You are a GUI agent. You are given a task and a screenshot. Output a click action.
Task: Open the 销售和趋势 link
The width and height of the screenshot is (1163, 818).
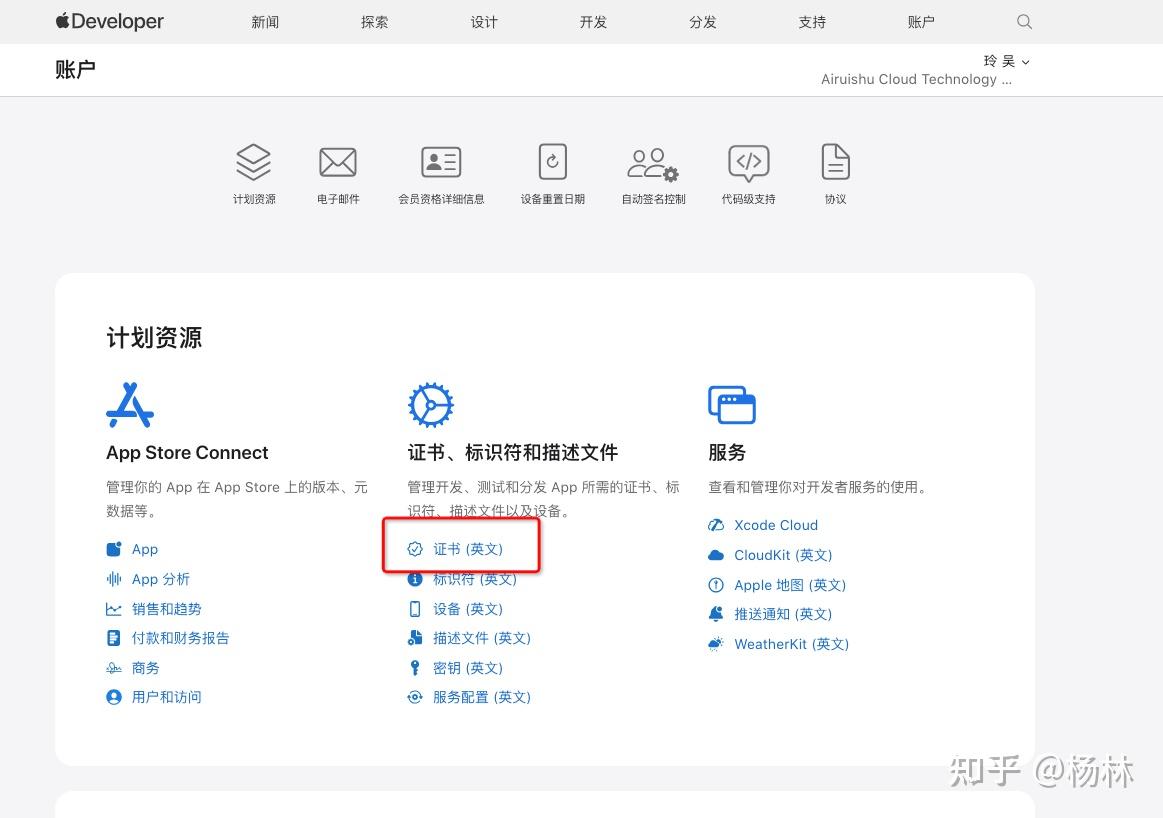click(167, 609)
